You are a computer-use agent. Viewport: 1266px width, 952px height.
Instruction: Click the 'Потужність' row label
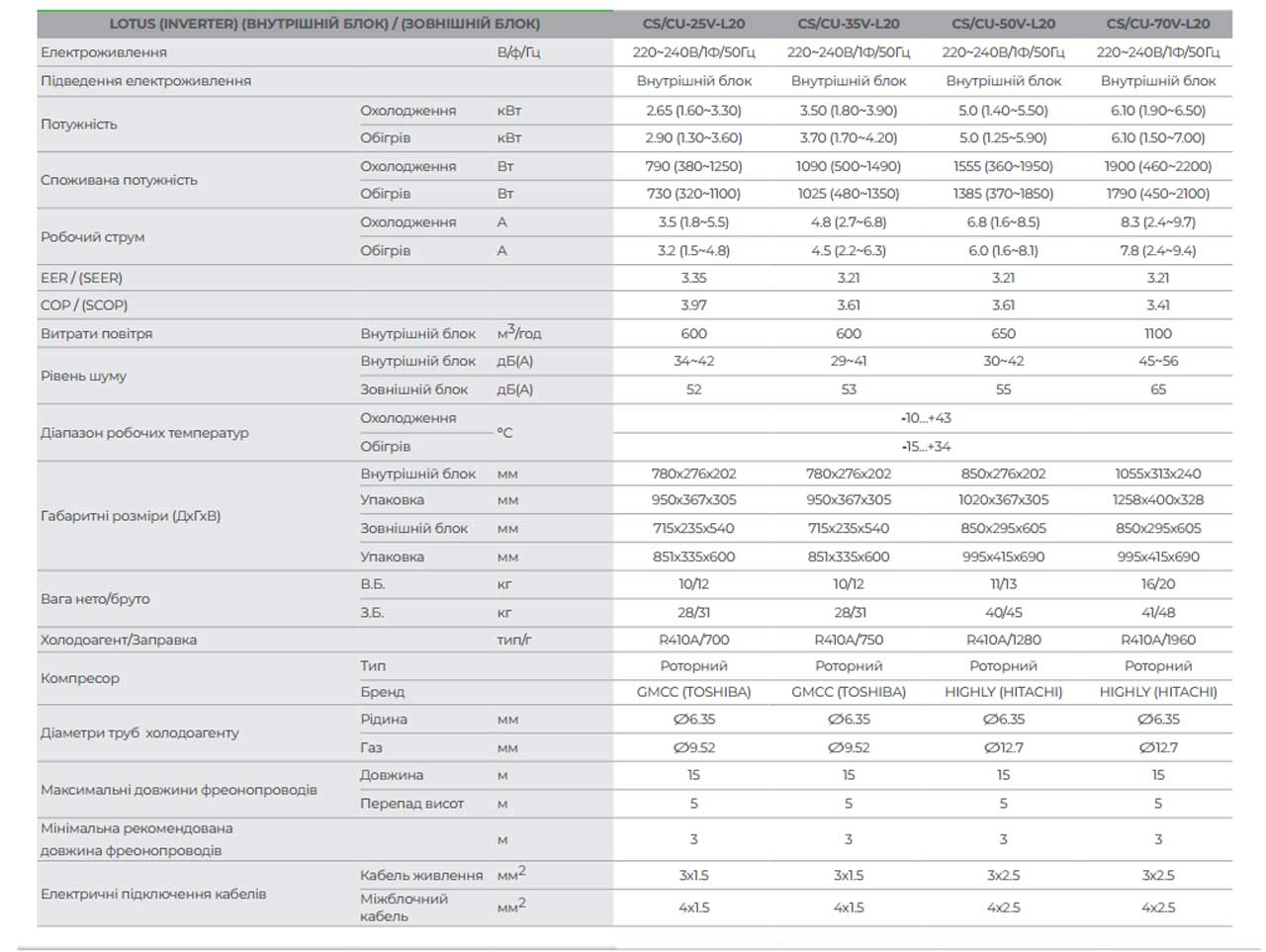coord(79,125)
